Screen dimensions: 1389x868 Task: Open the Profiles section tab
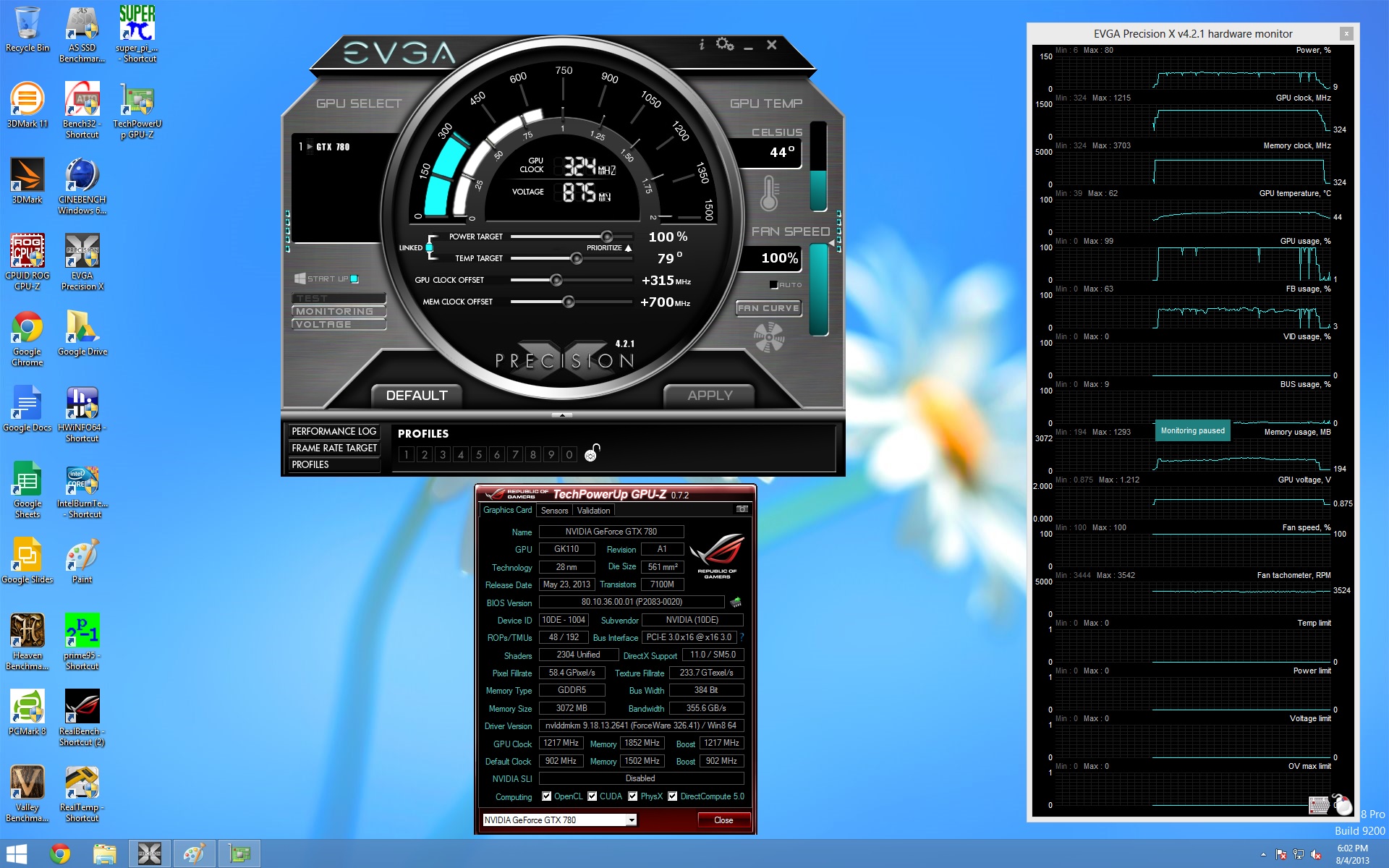tap(334, 464)
